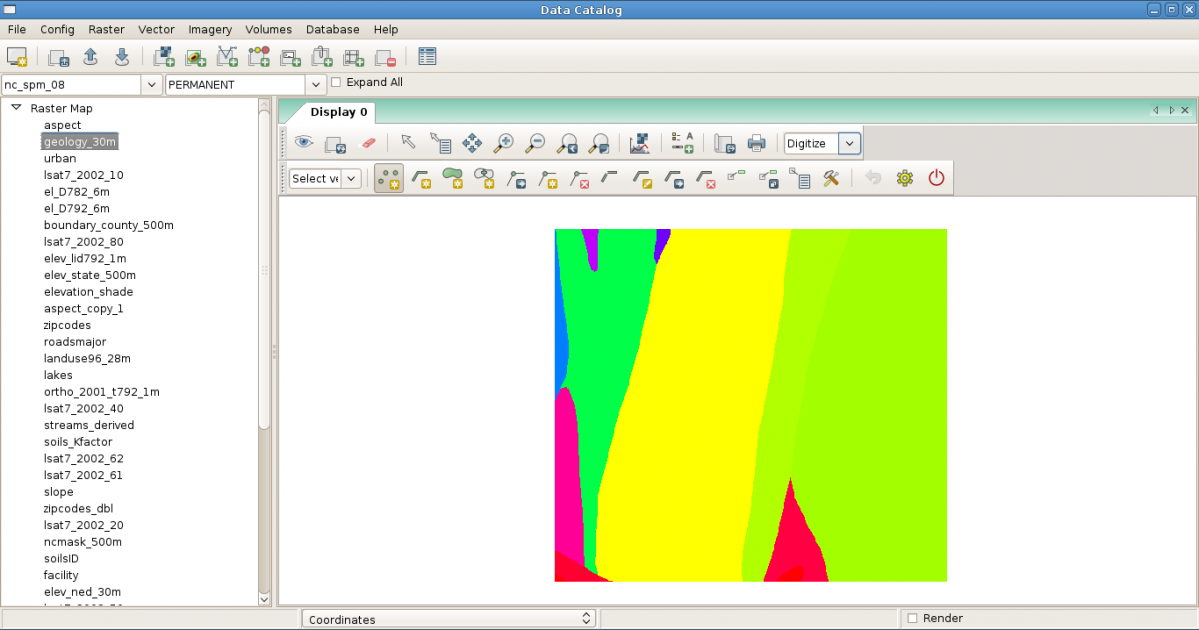Toggle the Expand All checkbox
The width and height of the screenshot is (1199, 630).
click(336, 83)
